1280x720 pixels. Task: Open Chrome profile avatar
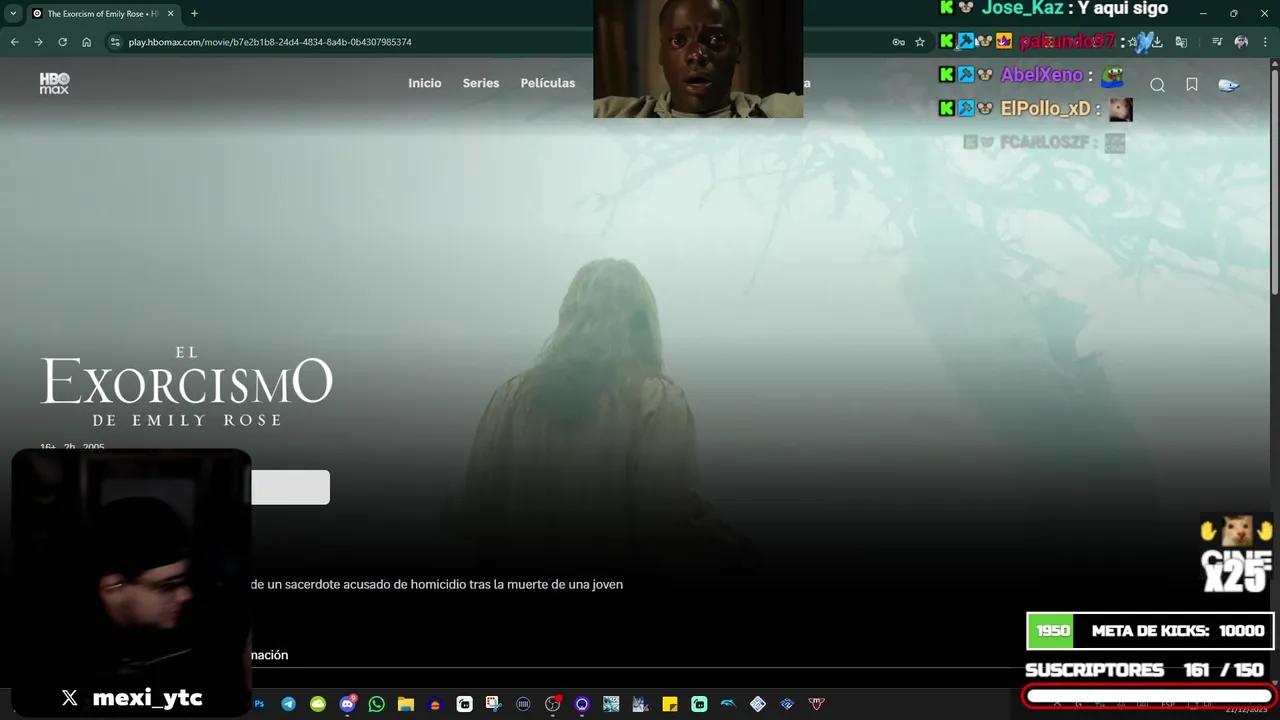1241,42
